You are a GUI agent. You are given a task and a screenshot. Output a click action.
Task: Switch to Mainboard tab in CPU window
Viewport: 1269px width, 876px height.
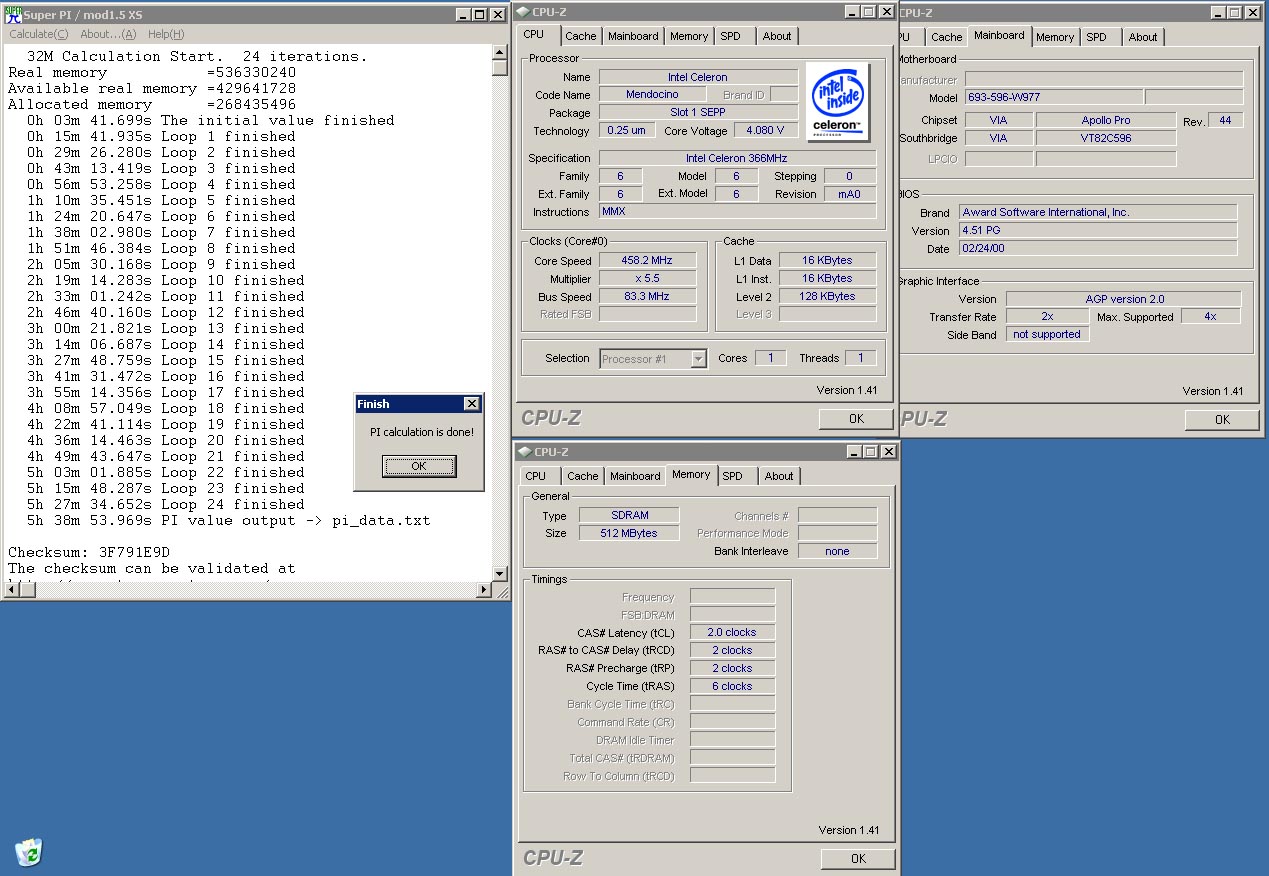634,36
